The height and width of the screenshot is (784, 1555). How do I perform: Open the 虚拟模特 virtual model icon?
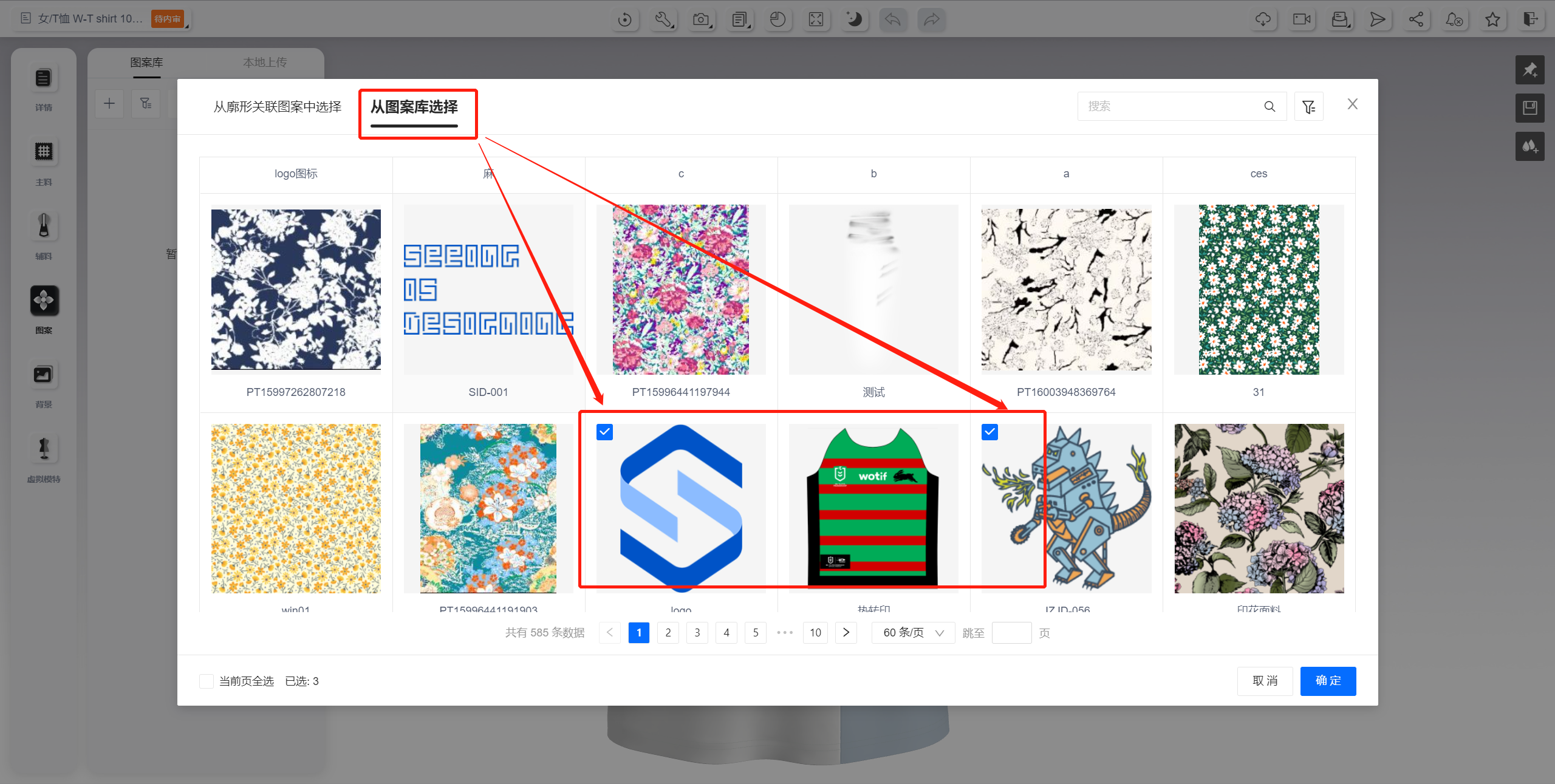click(44, 449)
